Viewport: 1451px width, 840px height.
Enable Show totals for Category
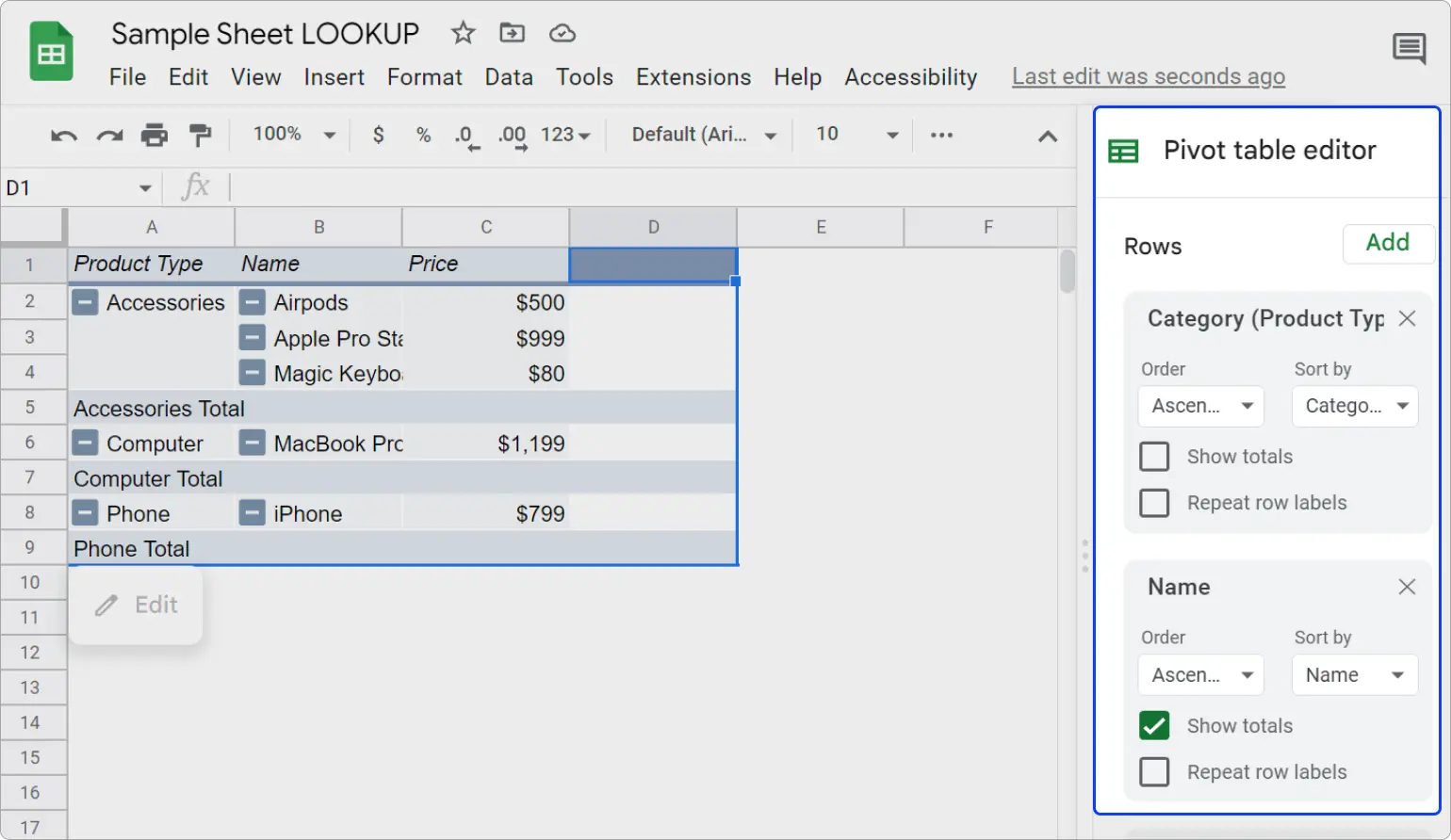1154,456
